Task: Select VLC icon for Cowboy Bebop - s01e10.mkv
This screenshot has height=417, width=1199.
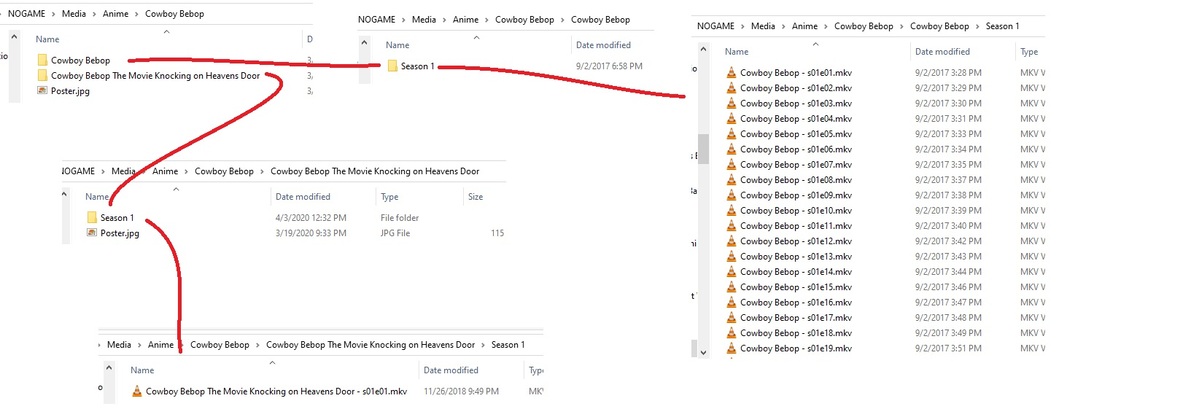Action: pyautogui.click(x=732, y=210)
